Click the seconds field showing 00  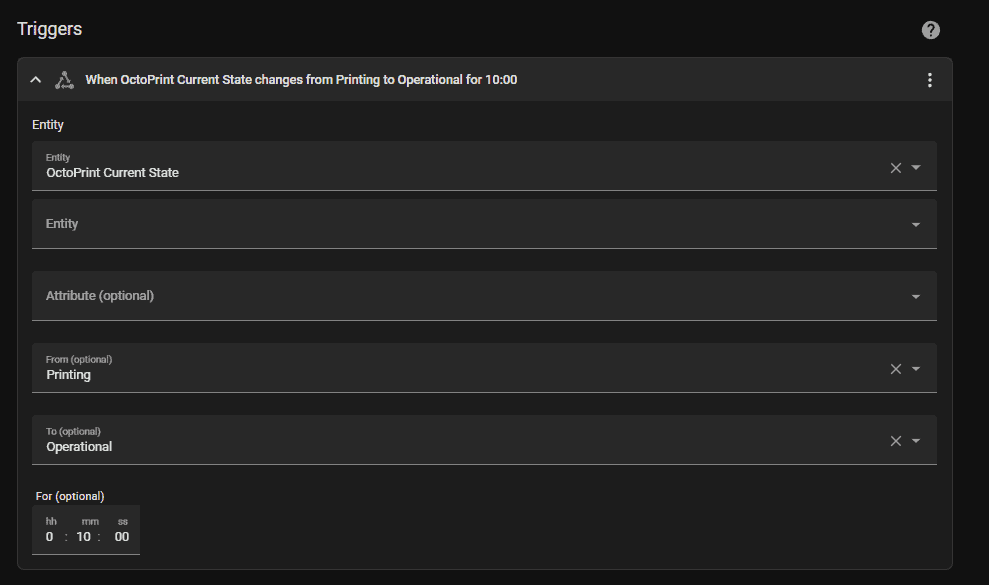(x=122, y=537)
